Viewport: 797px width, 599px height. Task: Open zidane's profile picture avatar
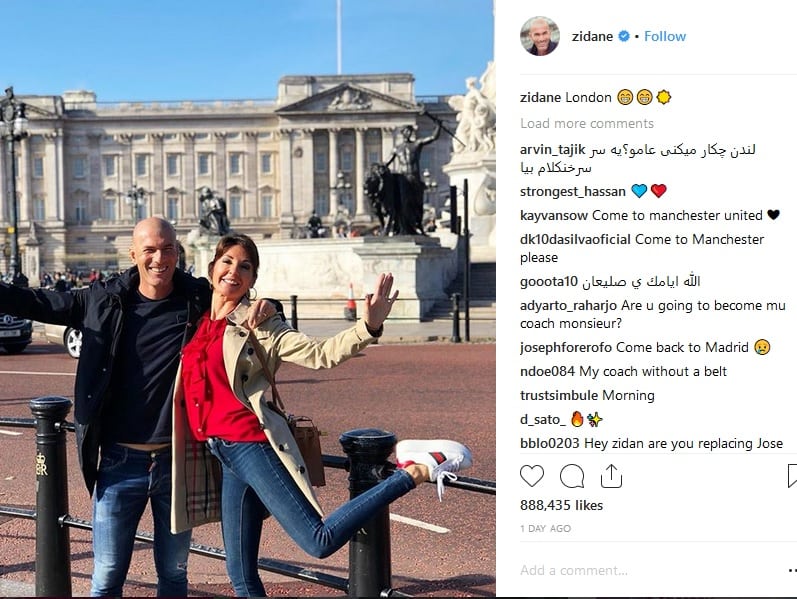click(540, 36)
